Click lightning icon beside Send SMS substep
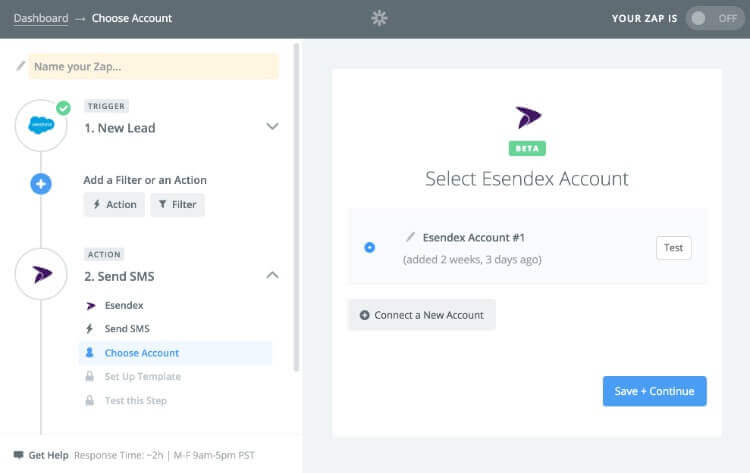The width and height of the screenshot is (750, 473). (x=89, y=329)
